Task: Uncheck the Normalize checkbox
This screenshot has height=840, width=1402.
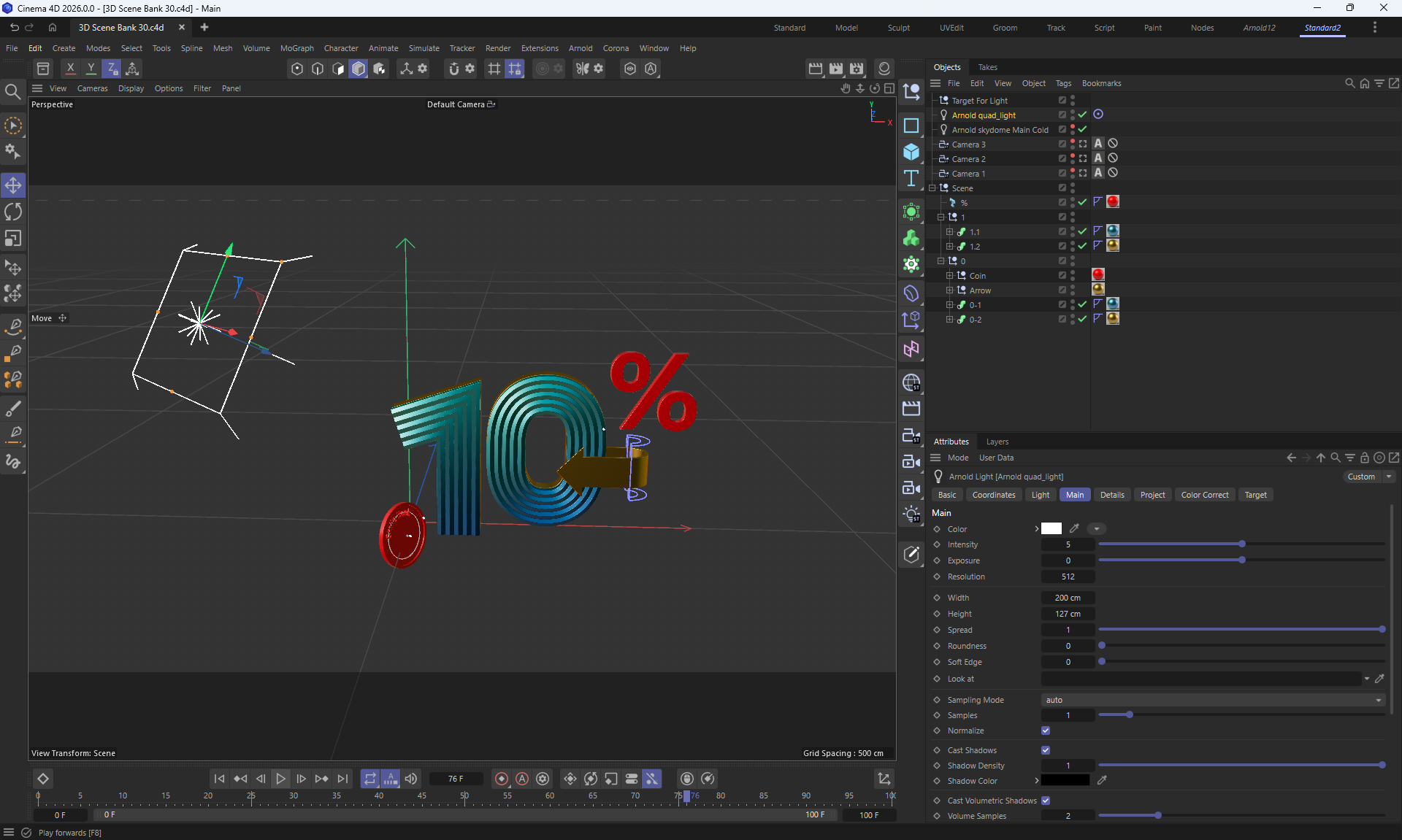Action: click(1046, 731)
